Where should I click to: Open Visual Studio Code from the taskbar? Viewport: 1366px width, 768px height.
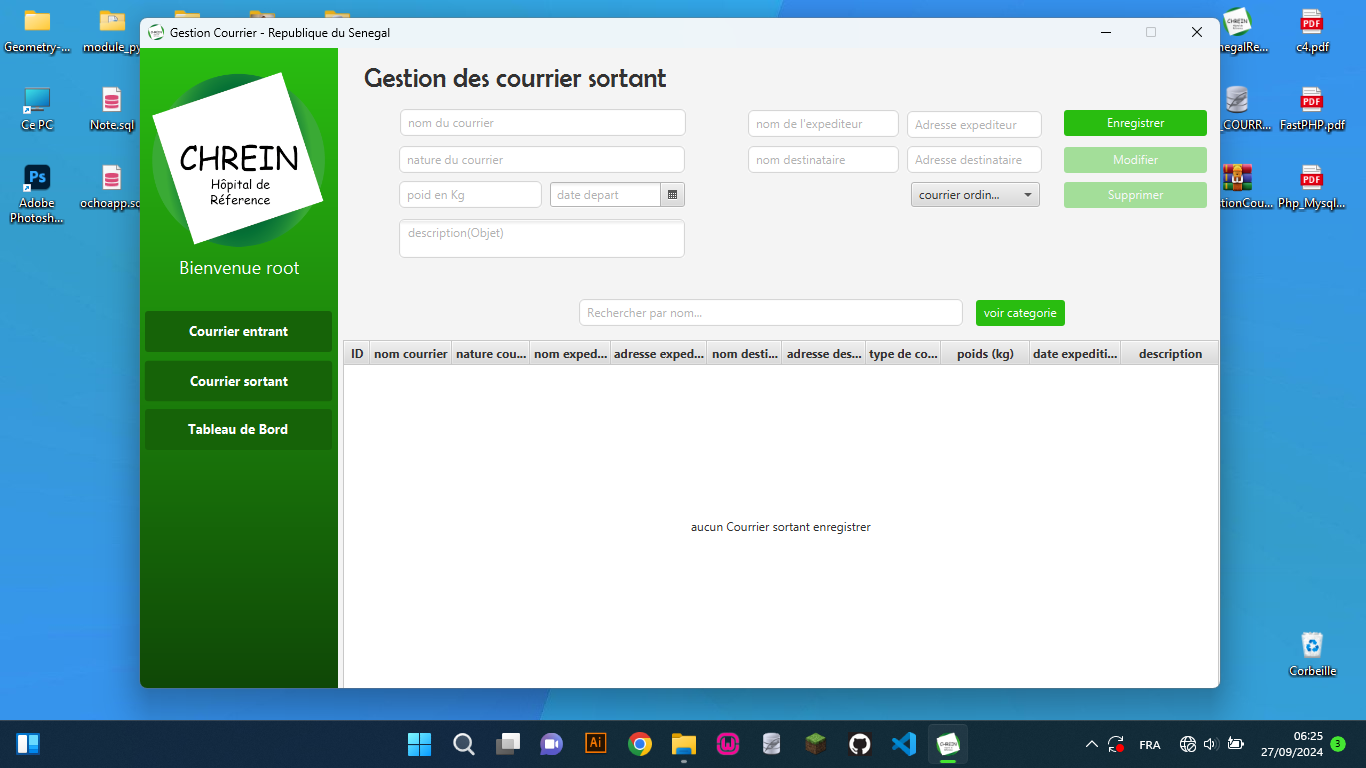point(903,744)
